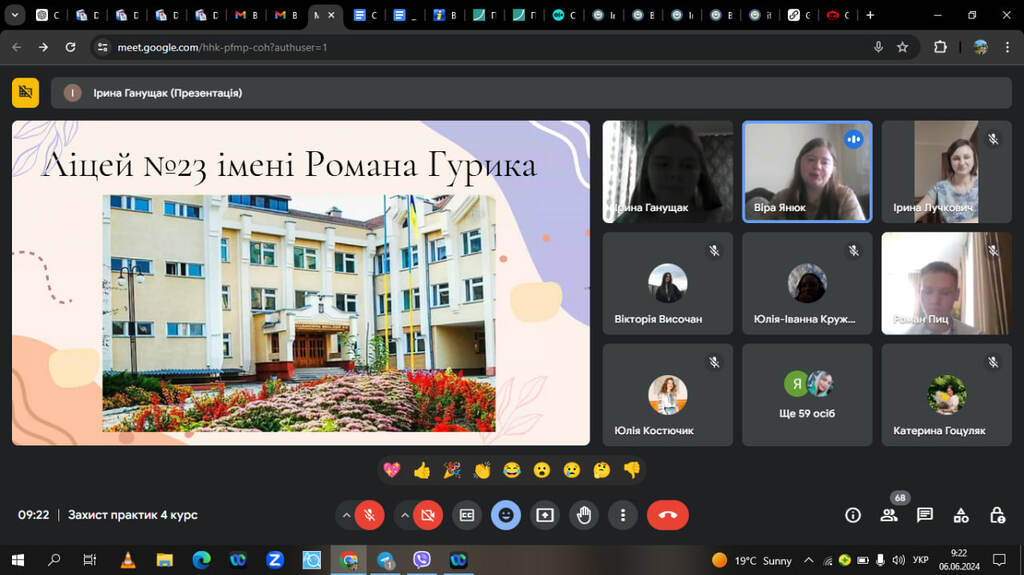The width and height of the screenshot is (1024, 575).
Task: Open more options three-dot menu
Action: coord(623,515)
